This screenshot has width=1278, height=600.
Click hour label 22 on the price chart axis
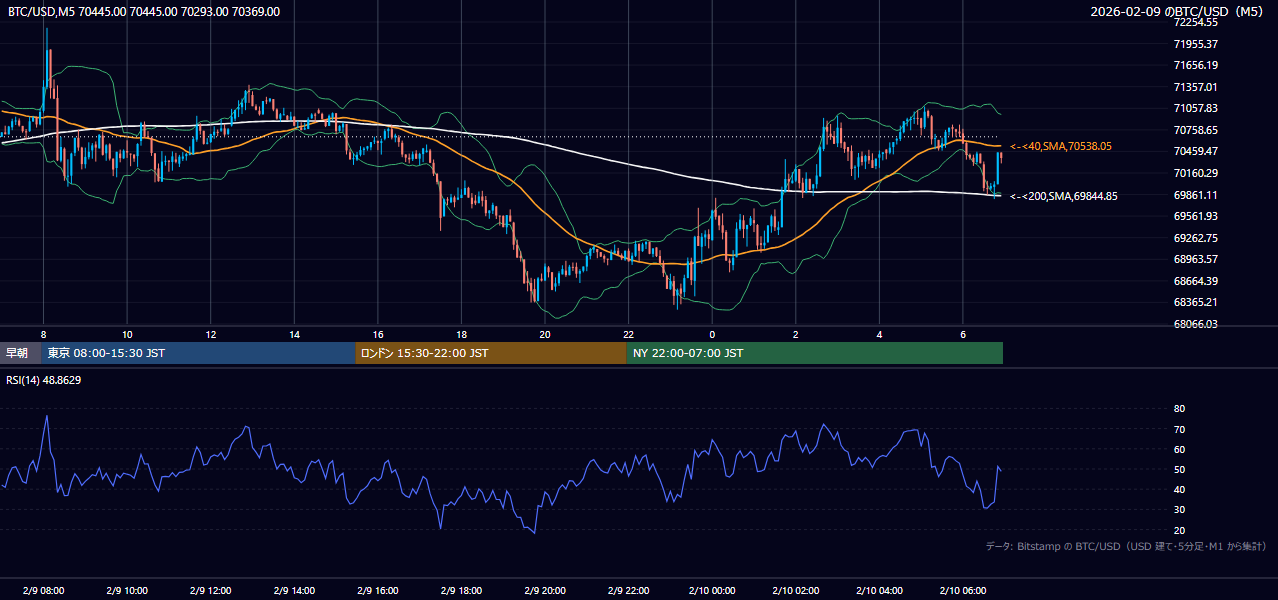(628, 334)
